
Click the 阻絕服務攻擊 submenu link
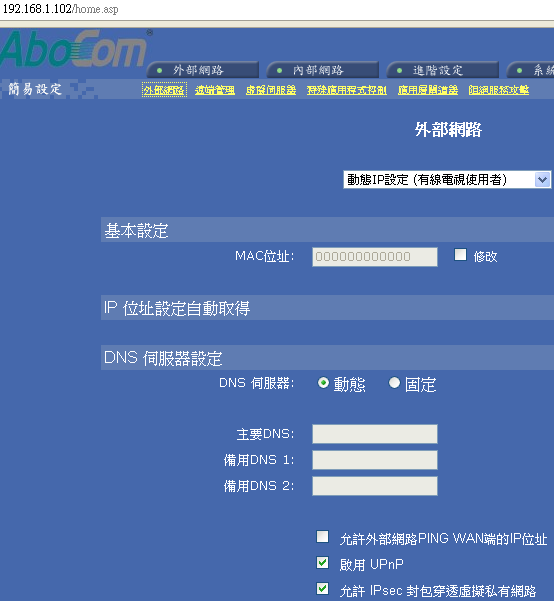pyautogui.click(x=499, y=90)
